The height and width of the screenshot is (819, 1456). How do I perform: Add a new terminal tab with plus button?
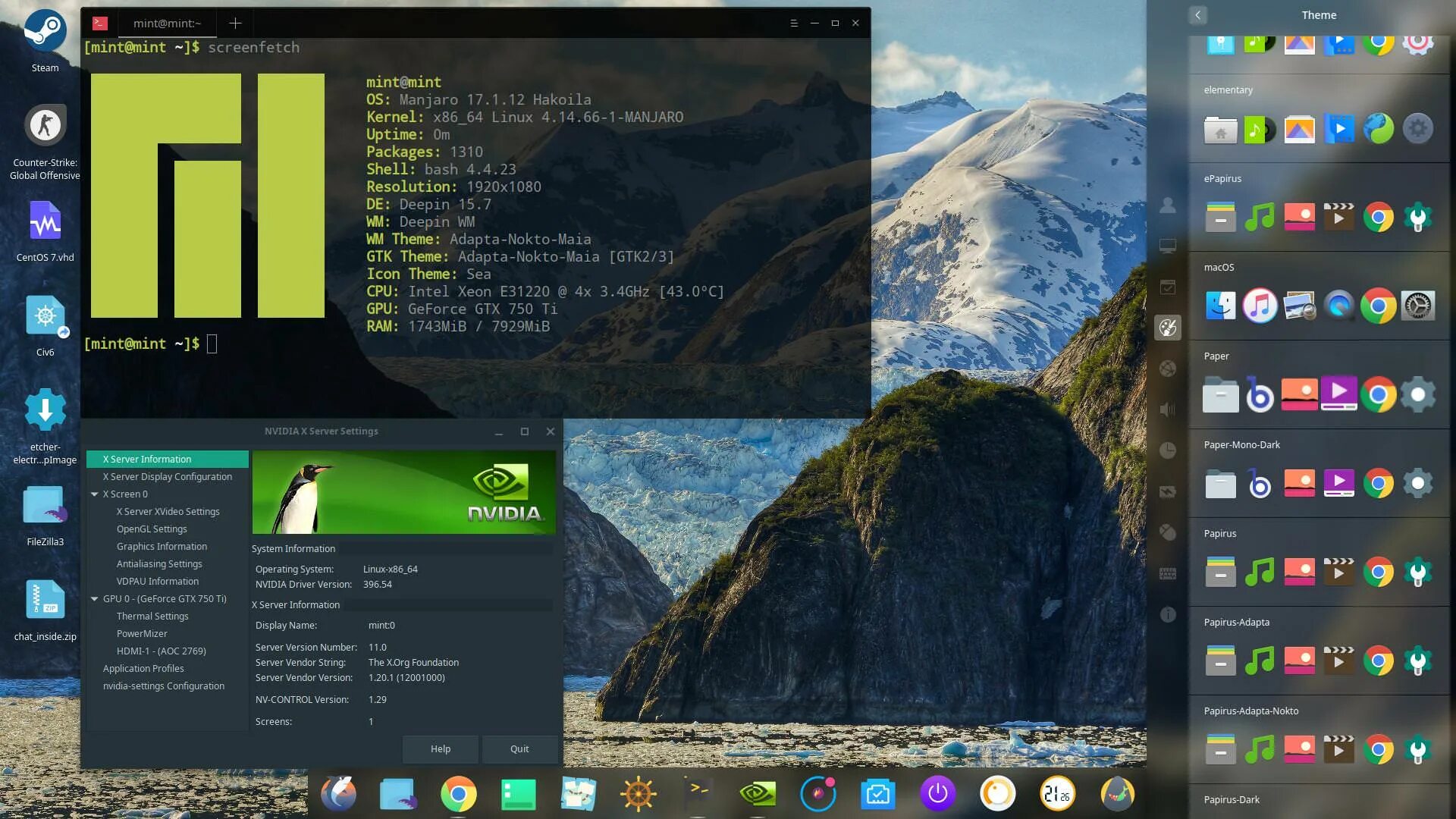click(235, 24)
